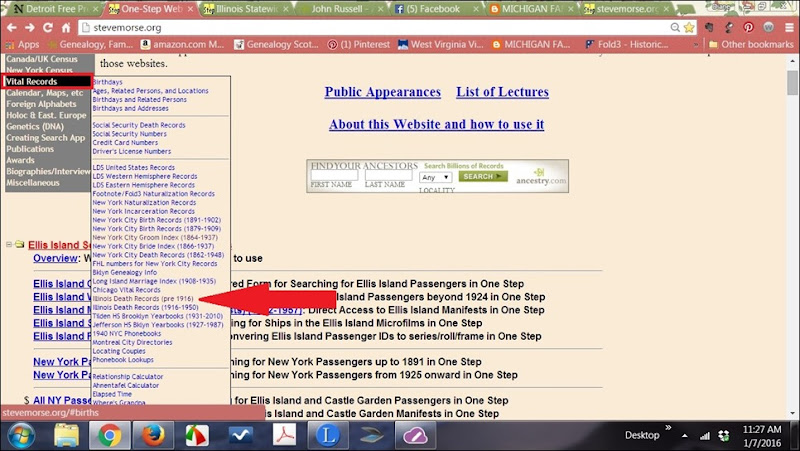800x451 pixels.
Task: Open the blue L application in taskbar
Action: tap(328, 436)
